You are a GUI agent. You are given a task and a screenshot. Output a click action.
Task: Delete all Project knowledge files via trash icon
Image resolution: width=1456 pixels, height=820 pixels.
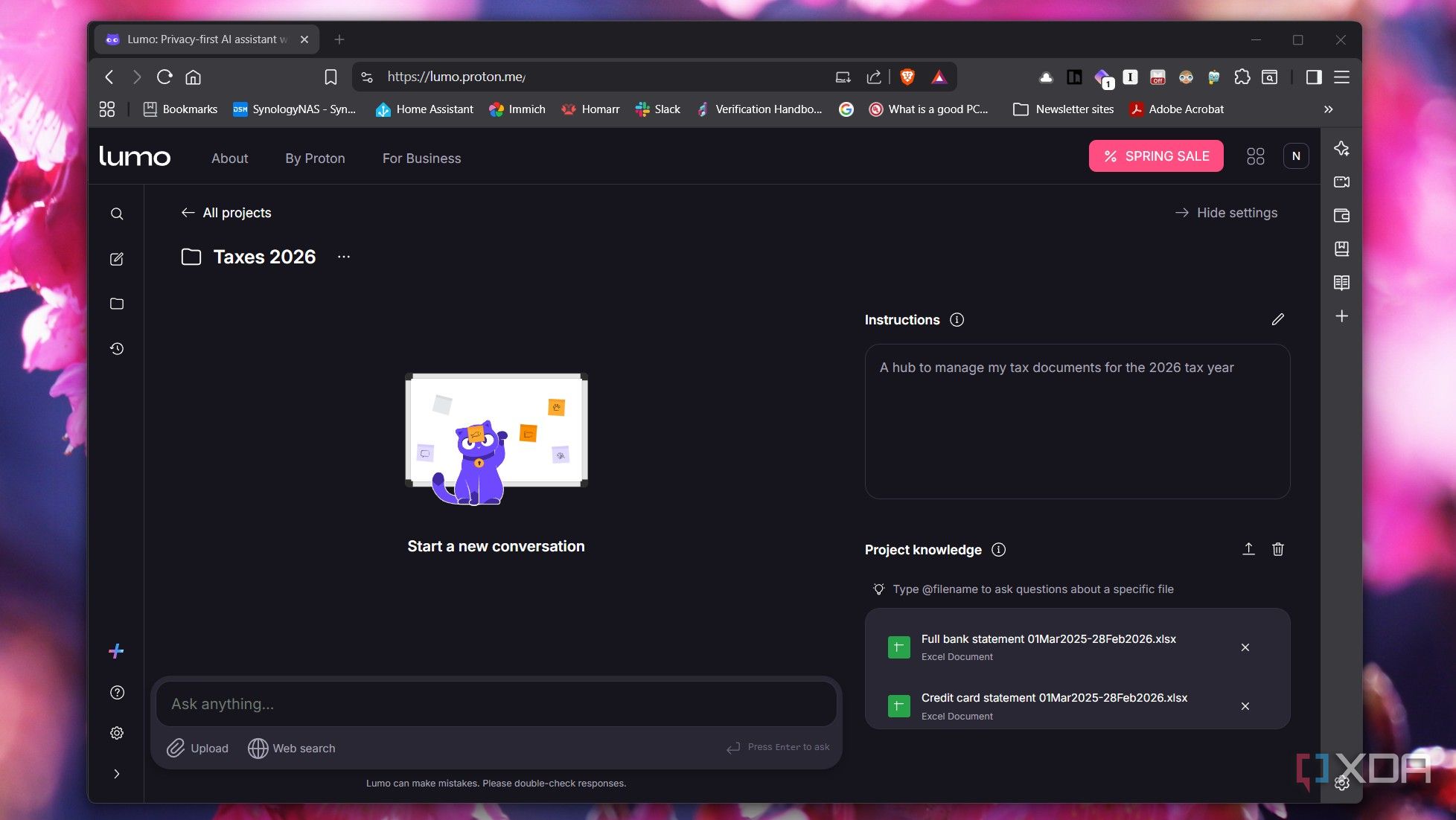click(x=1278, y=549)
